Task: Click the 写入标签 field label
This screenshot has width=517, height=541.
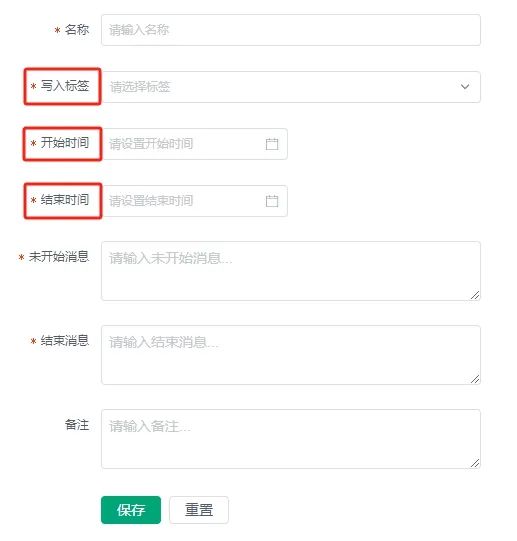Action: point(65,86)
